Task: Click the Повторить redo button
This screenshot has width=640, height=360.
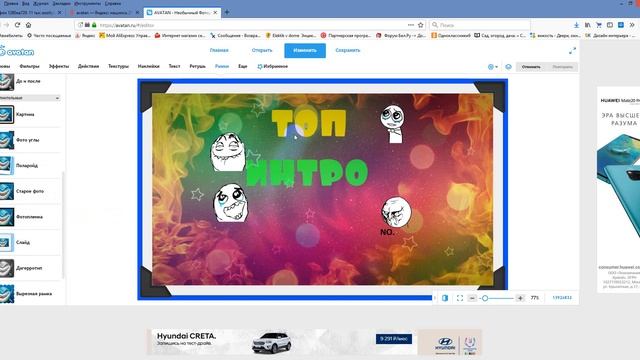Action: [562, 67]
